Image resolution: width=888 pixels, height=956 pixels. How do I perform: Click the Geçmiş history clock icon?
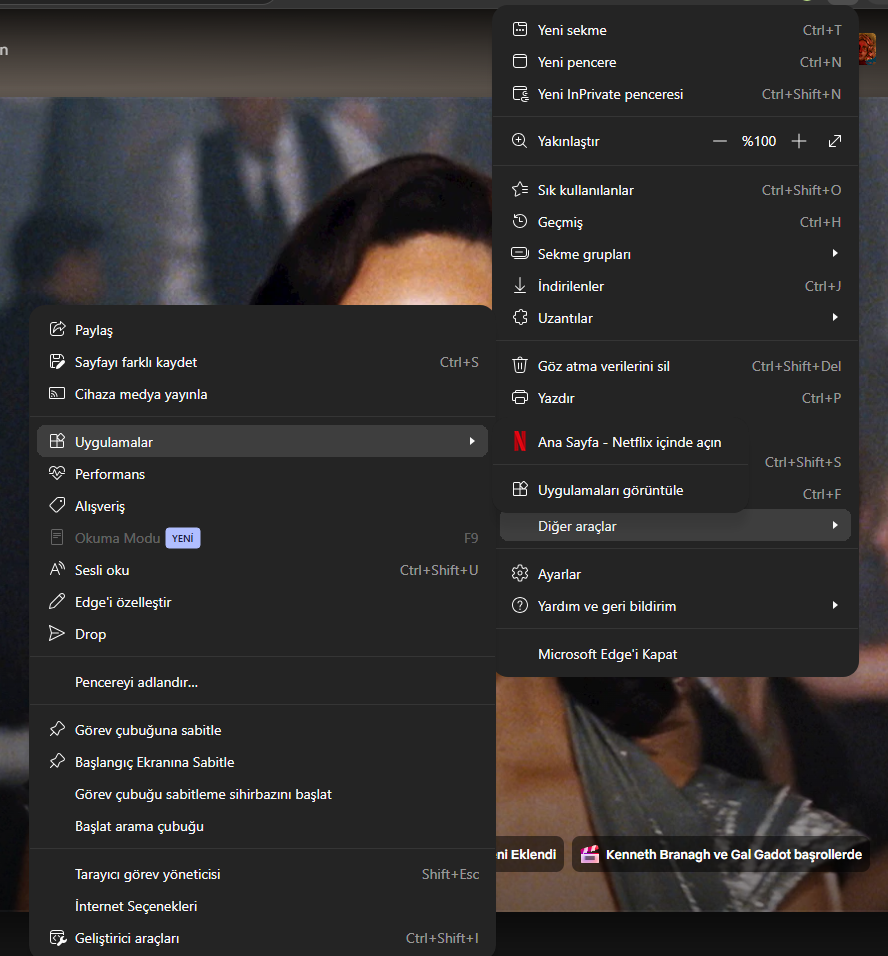(x=520, y=221)
